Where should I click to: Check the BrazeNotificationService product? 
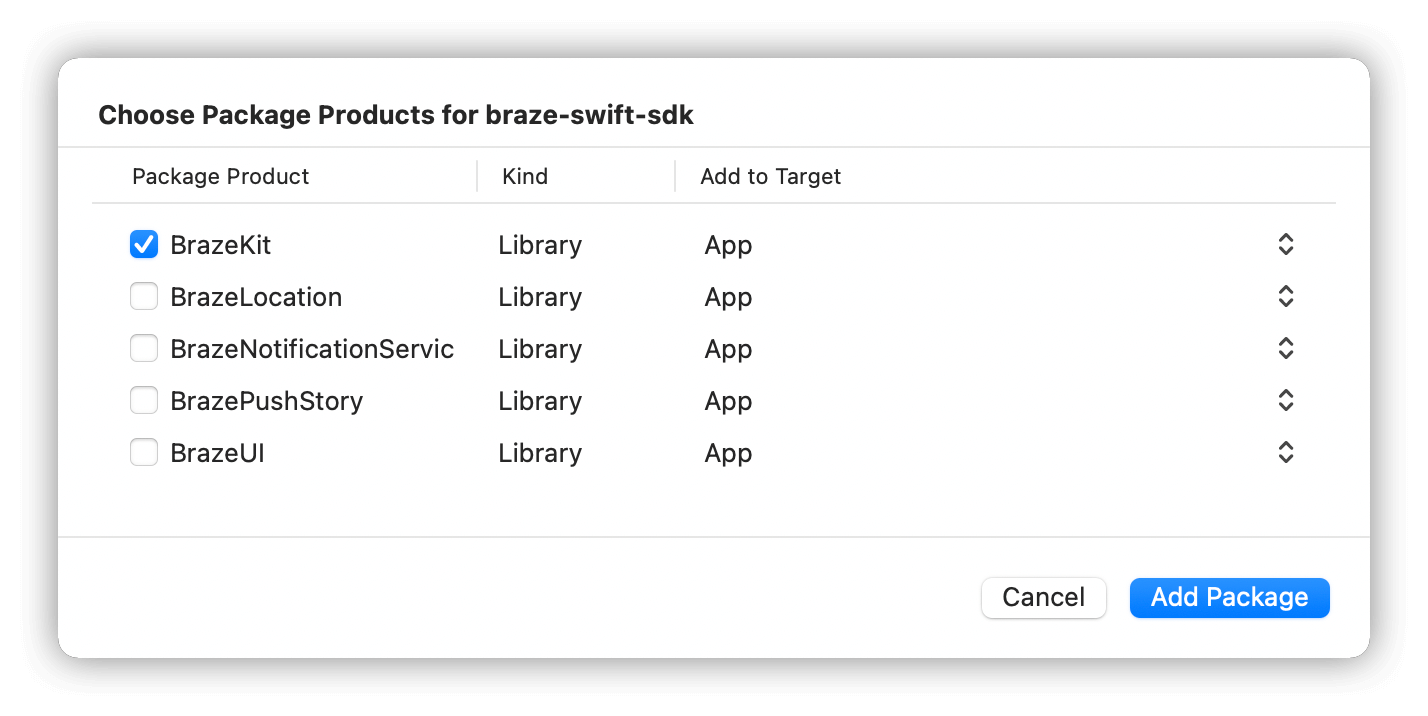(144, 348)
